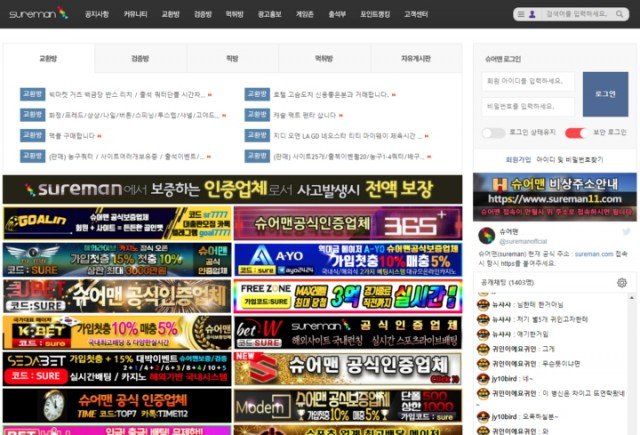
Task: Switch to the 자유게시판 tab
Action: (416, 59)
